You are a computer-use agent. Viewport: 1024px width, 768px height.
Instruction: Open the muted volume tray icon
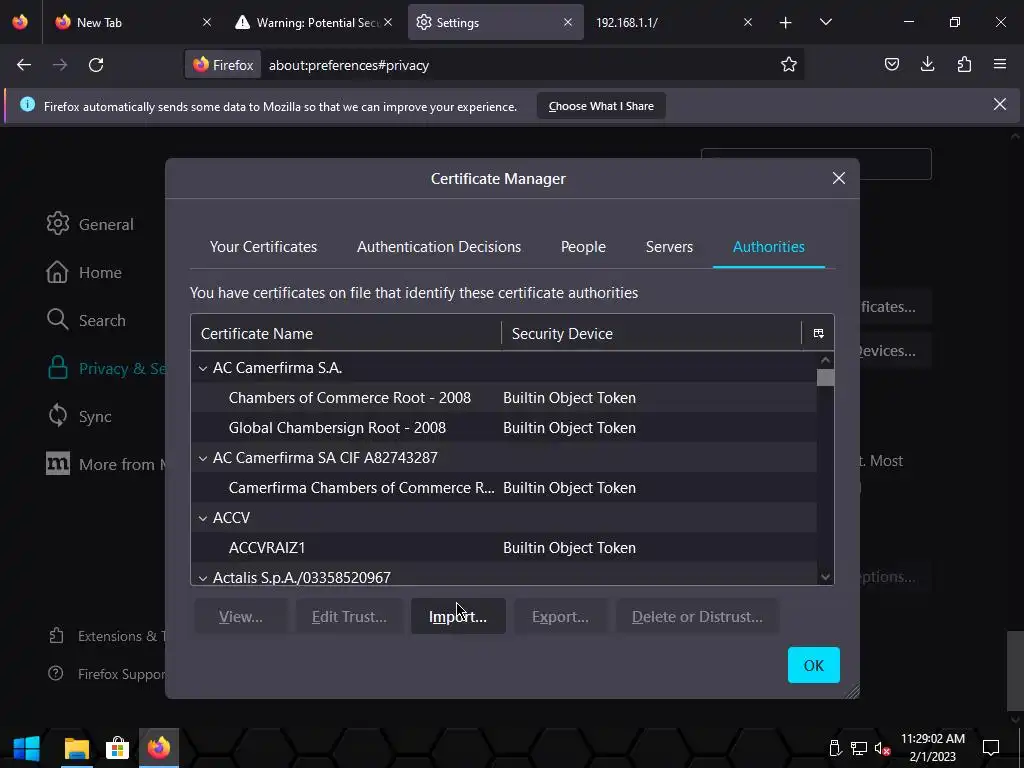point(882,748)
